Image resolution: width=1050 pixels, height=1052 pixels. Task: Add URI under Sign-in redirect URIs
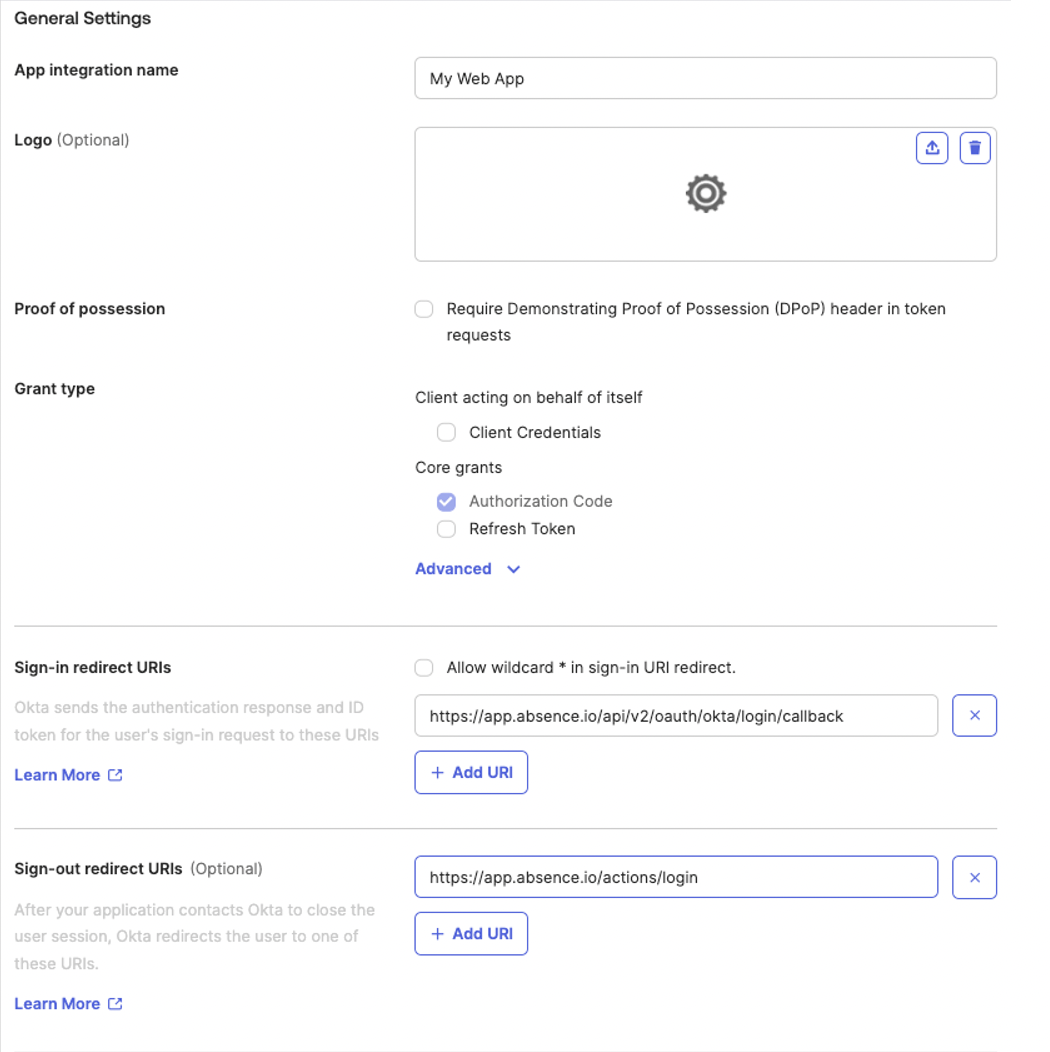[471, 772]
